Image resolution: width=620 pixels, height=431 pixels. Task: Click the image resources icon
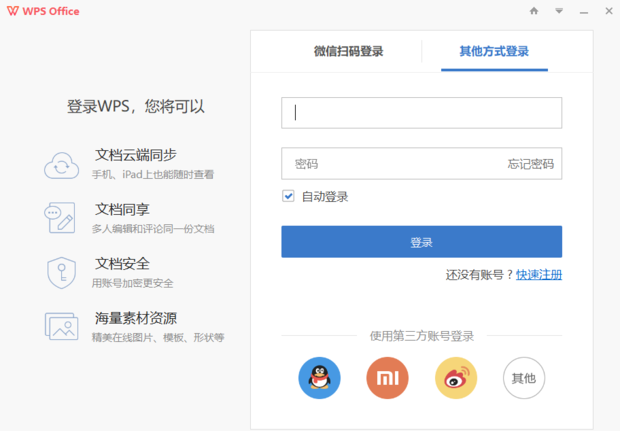[x=61, y=327]
